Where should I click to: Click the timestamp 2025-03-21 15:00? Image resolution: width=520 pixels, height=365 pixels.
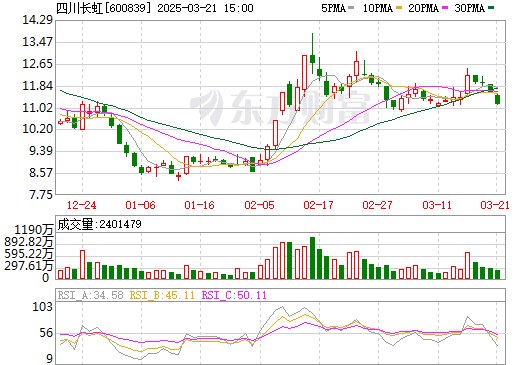click(205, 8)
